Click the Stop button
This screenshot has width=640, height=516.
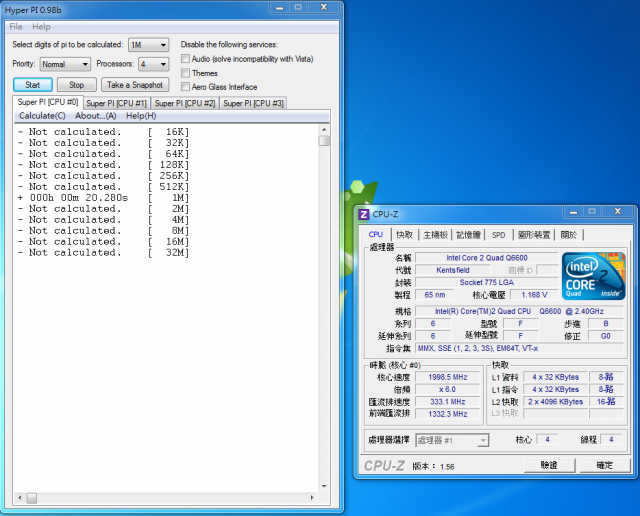pyautogui.click(x=77, y=85)
